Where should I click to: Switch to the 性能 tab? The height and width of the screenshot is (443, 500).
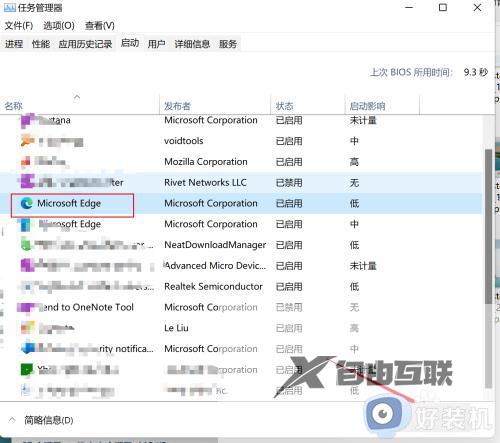click(x=41, y=44)
